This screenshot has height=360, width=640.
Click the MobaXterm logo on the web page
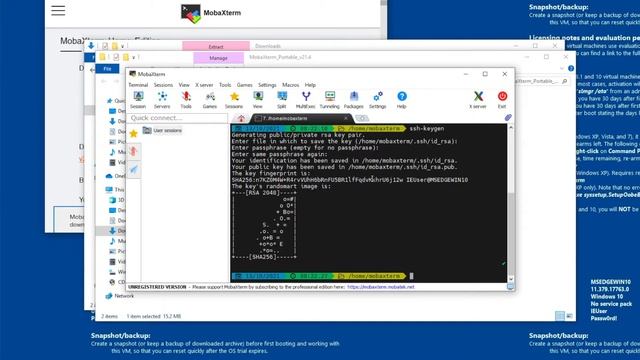pyautogui.click(x=211, y=13)
